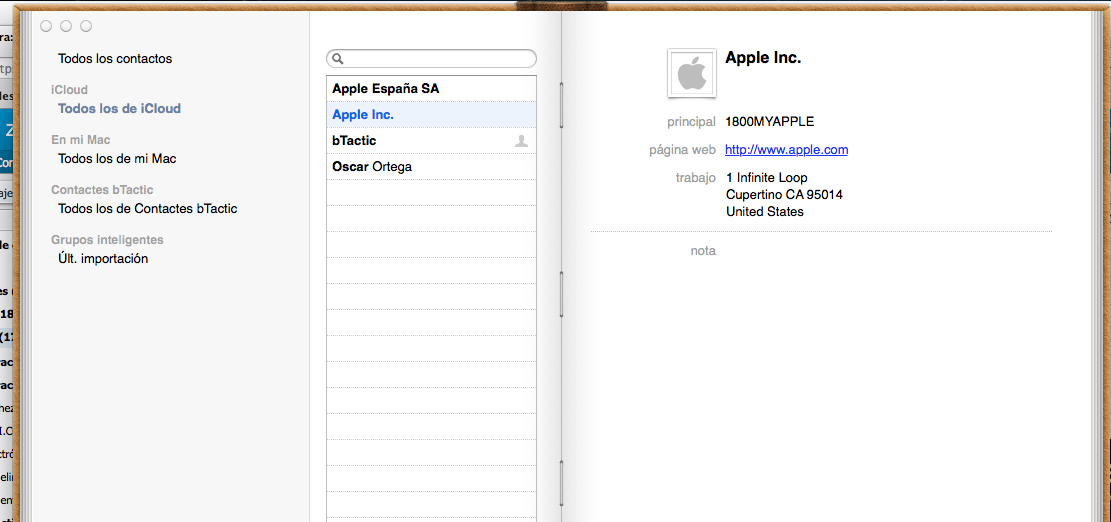
Task: Select Todos los de iCloud group
Action: 119,108
